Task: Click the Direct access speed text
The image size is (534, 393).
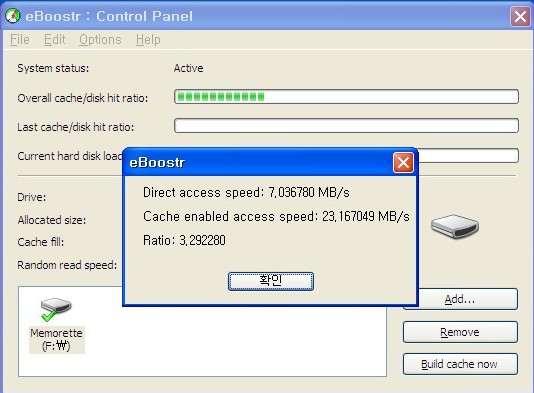Action: click(246, 192)
